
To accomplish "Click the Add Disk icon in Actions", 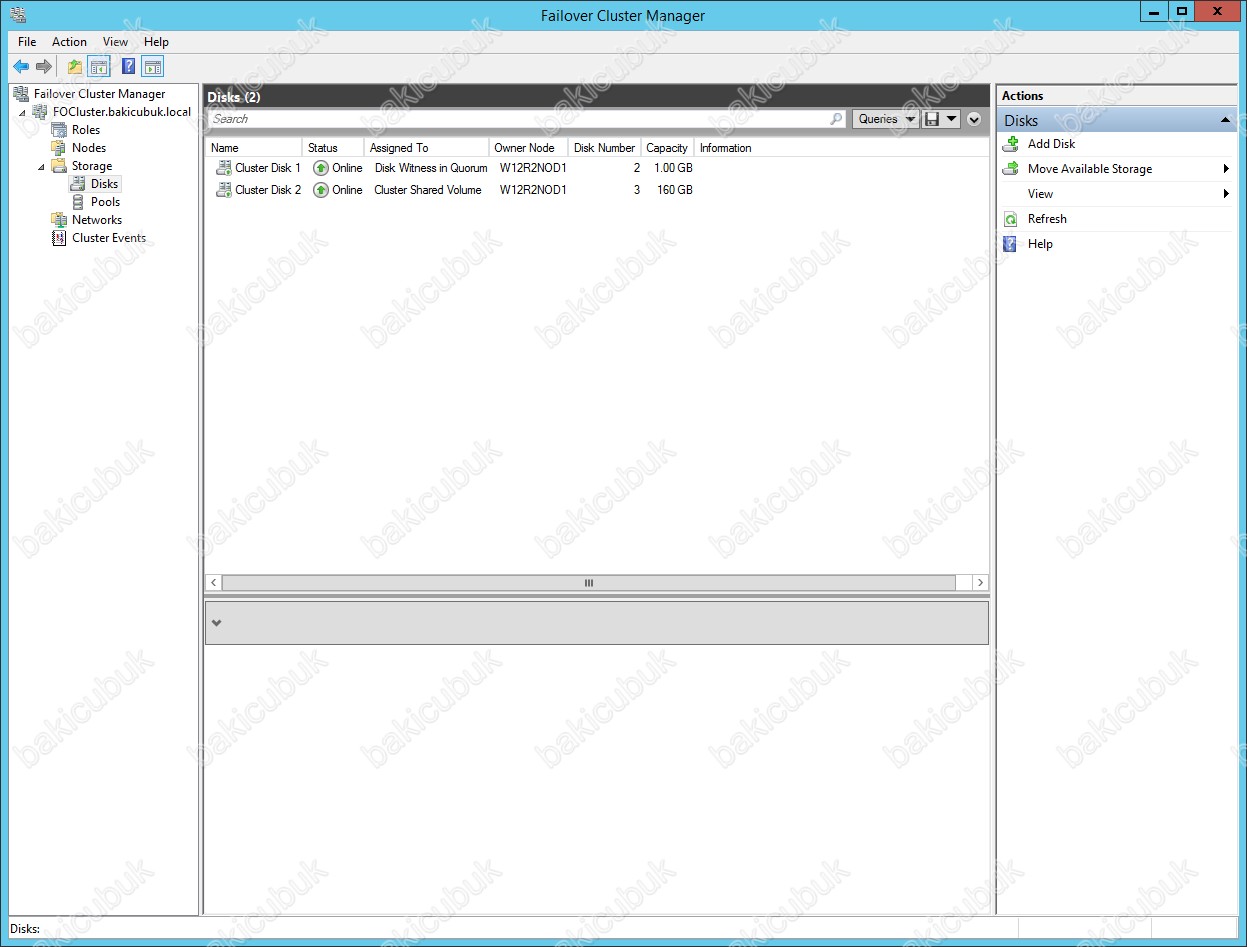I will coord(1011,144).
